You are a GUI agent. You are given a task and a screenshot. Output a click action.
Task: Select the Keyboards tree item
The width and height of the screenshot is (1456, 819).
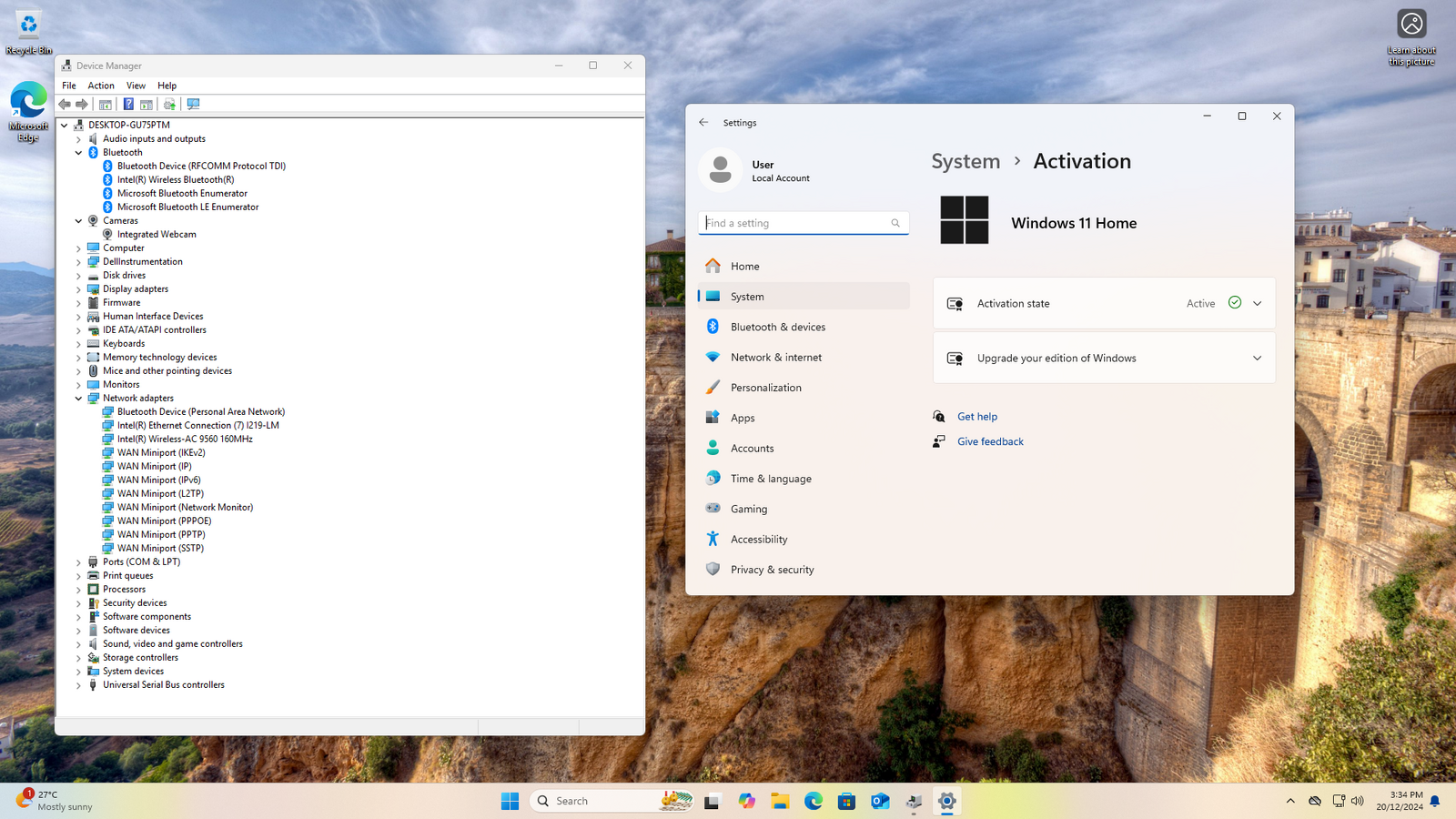124,343
